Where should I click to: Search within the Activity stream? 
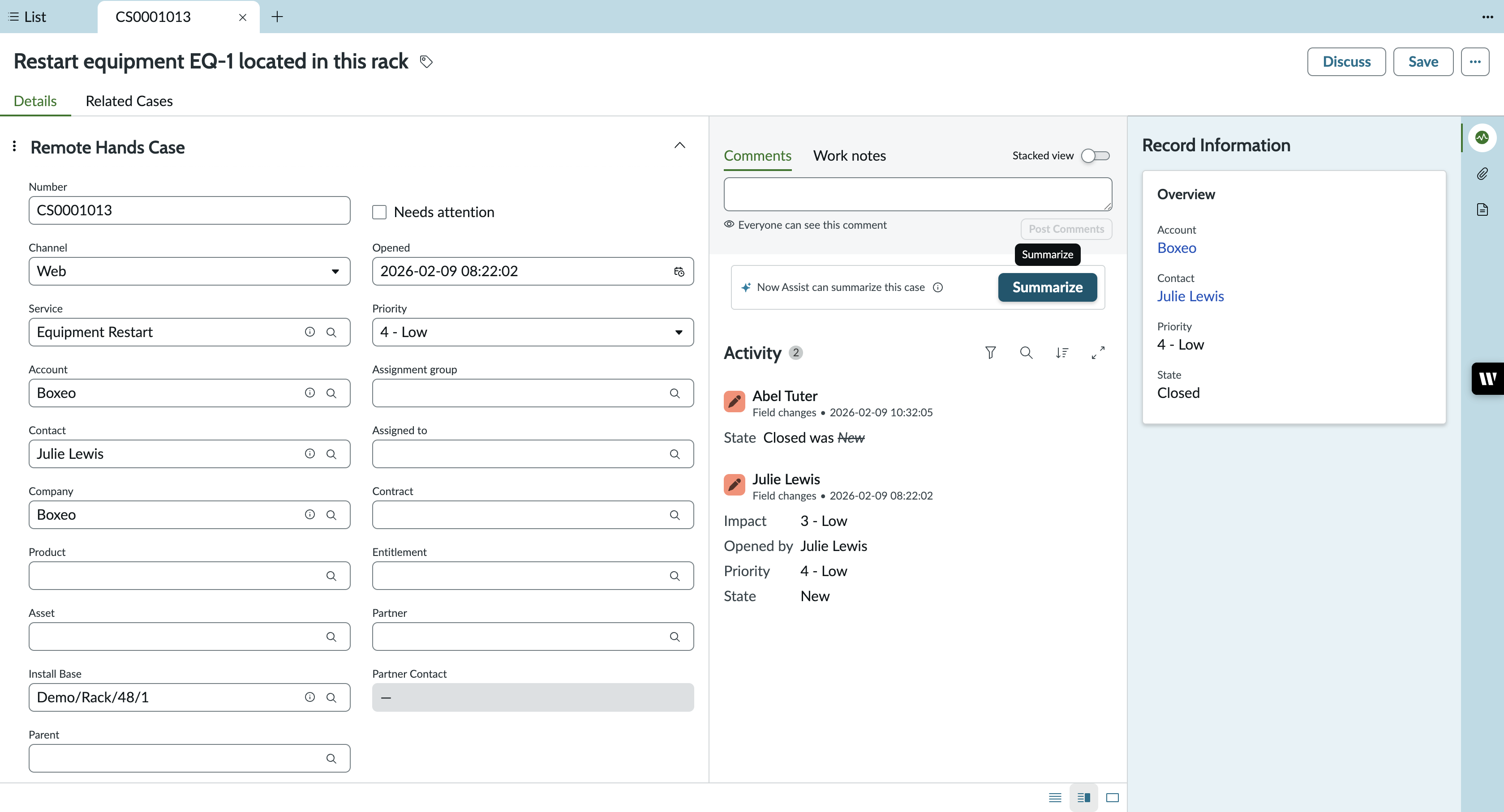1026,352
